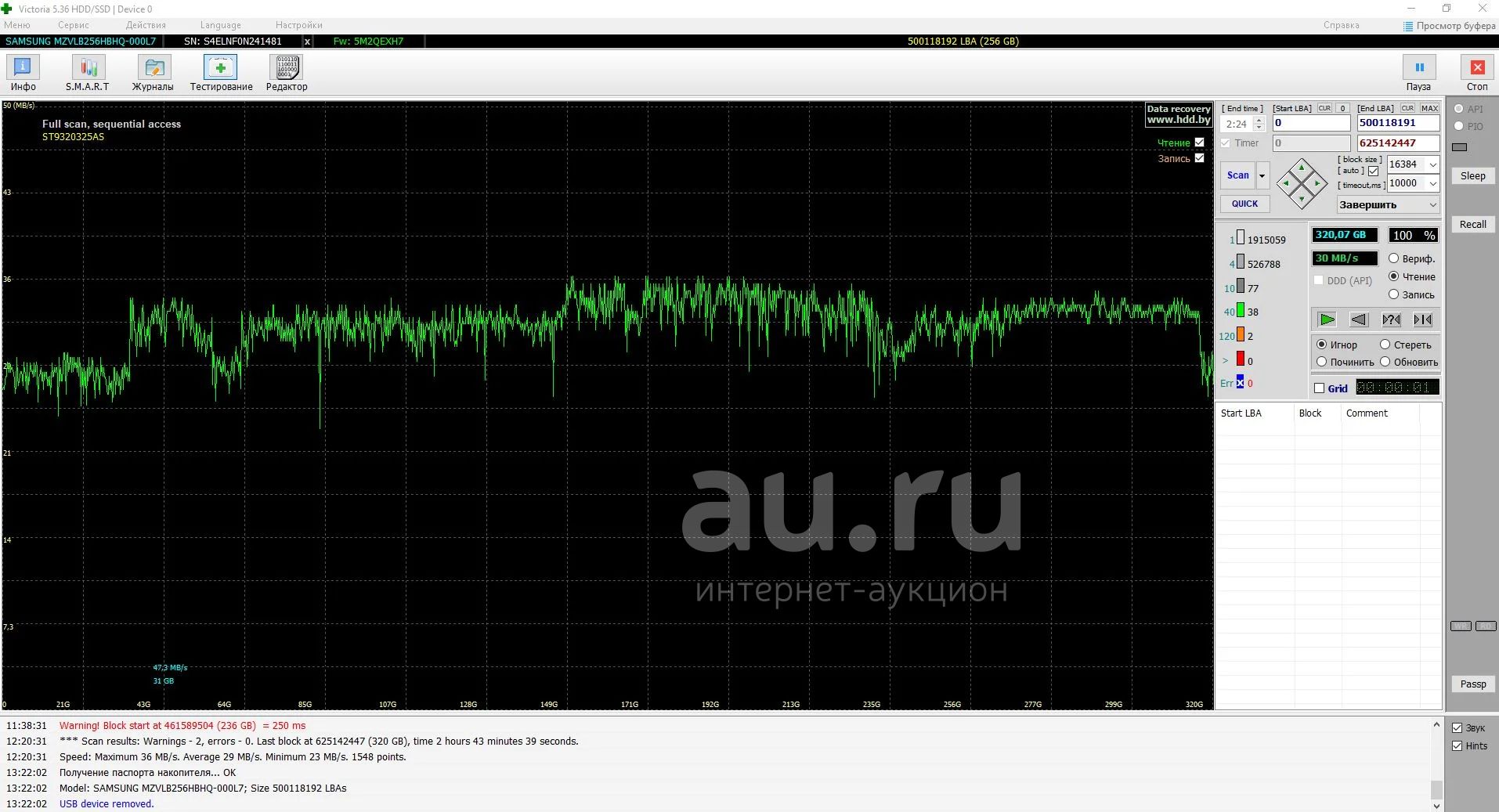Screen dimensions: 1499x812
Task: Click the blue Err block indicator
Action: pyautogui.click(x=1241, y=382)
